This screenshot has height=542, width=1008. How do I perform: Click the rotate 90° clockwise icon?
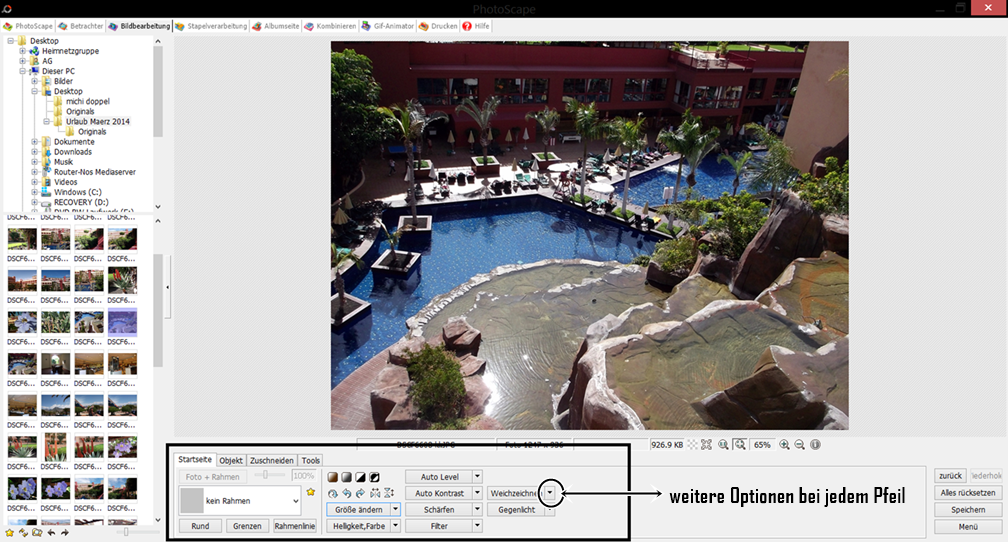(360, 493)
